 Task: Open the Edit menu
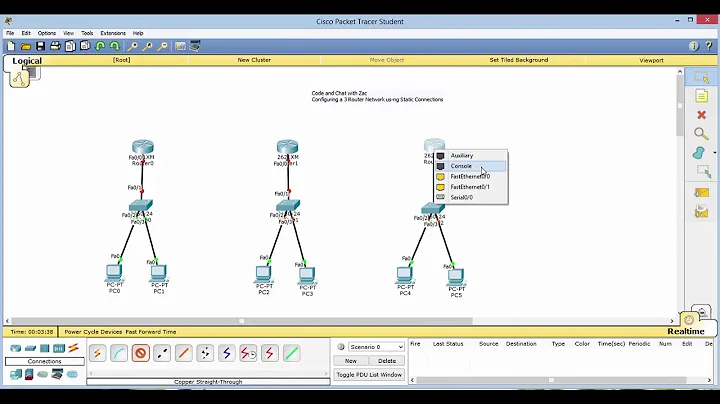tap(26, 33)
